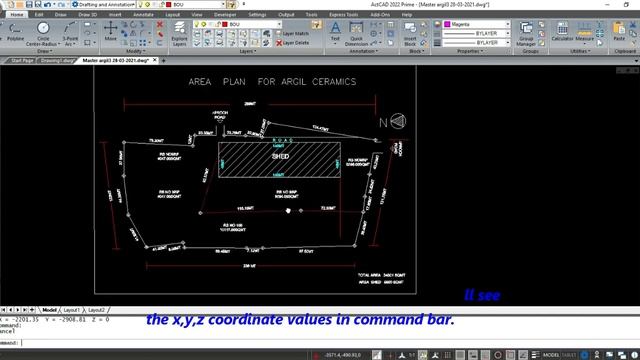Select the 3-Point Arc tool
Screen dimensions: 640x360
[x=70, y=34]
